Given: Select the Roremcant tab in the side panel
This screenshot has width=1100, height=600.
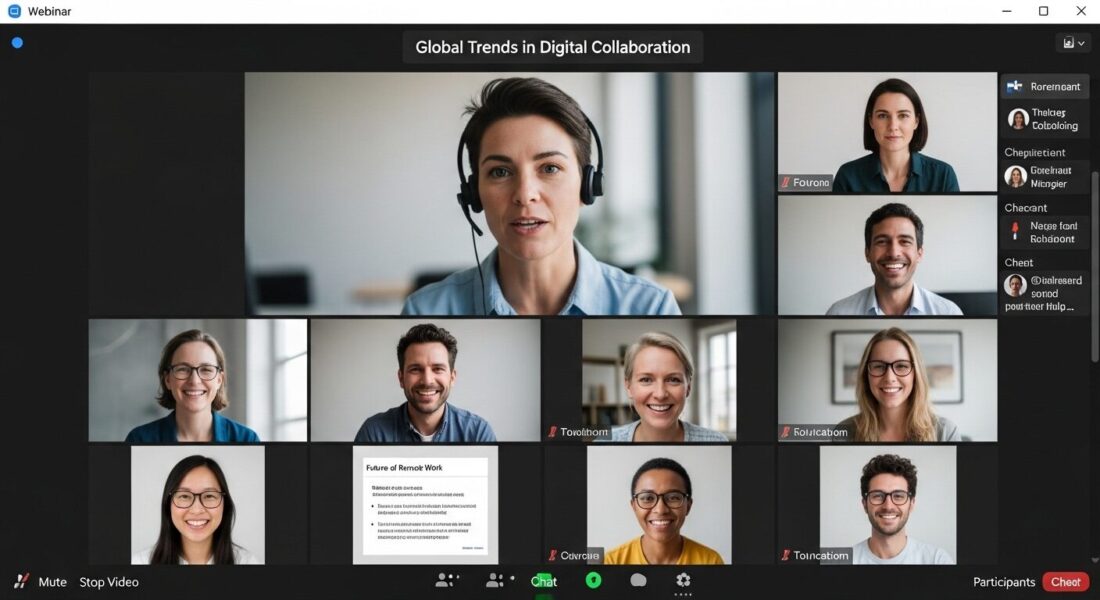Looking at the screenshot, I should [1044, 87].
